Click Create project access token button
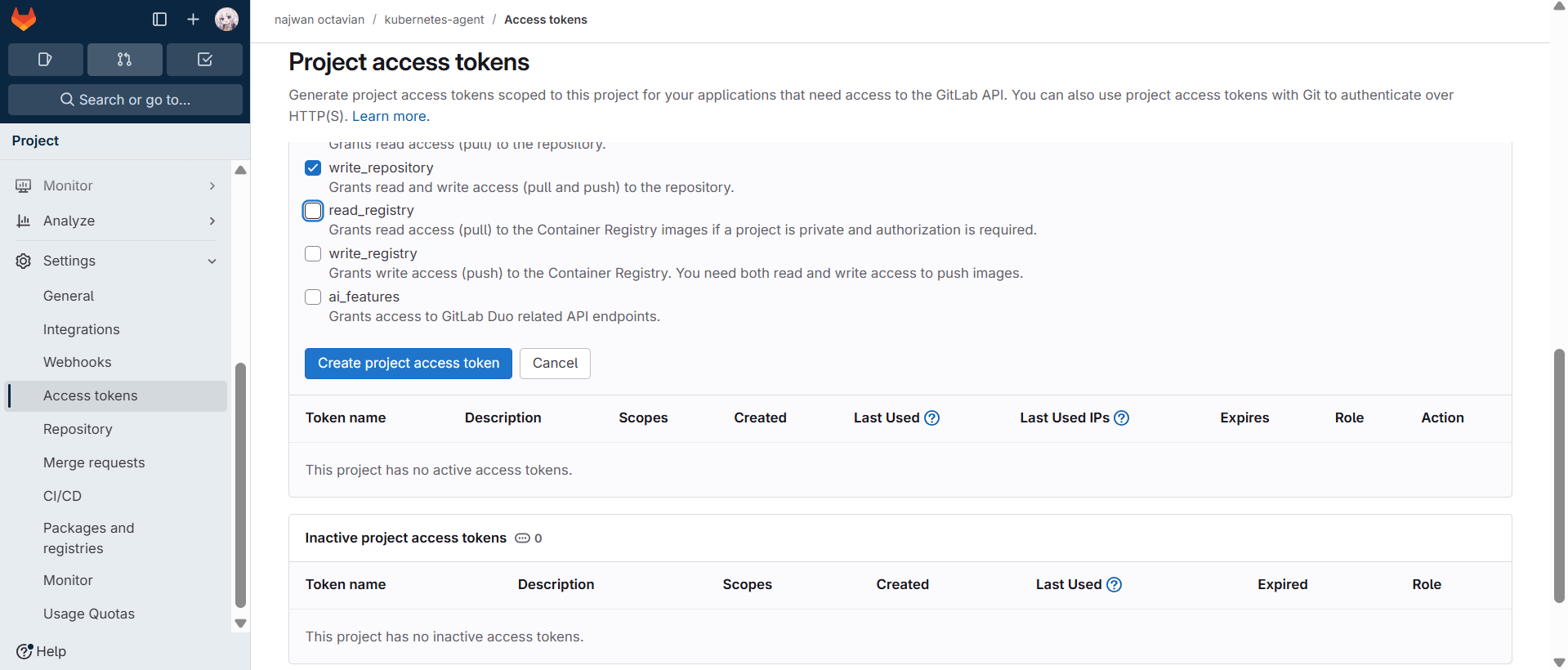The width and height of the screenshot is (1568, 670). [x=408, y=364]
